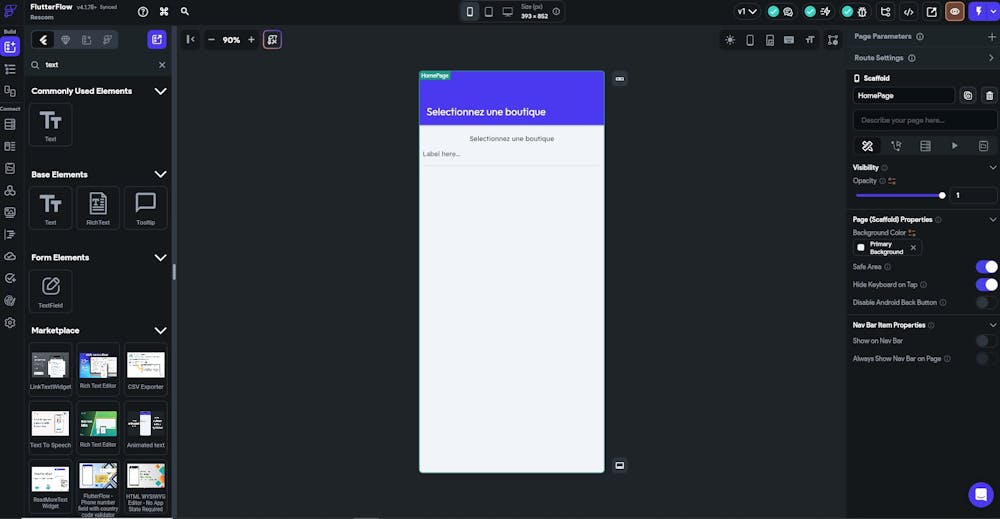Clear the widget search field

(162, 65)
